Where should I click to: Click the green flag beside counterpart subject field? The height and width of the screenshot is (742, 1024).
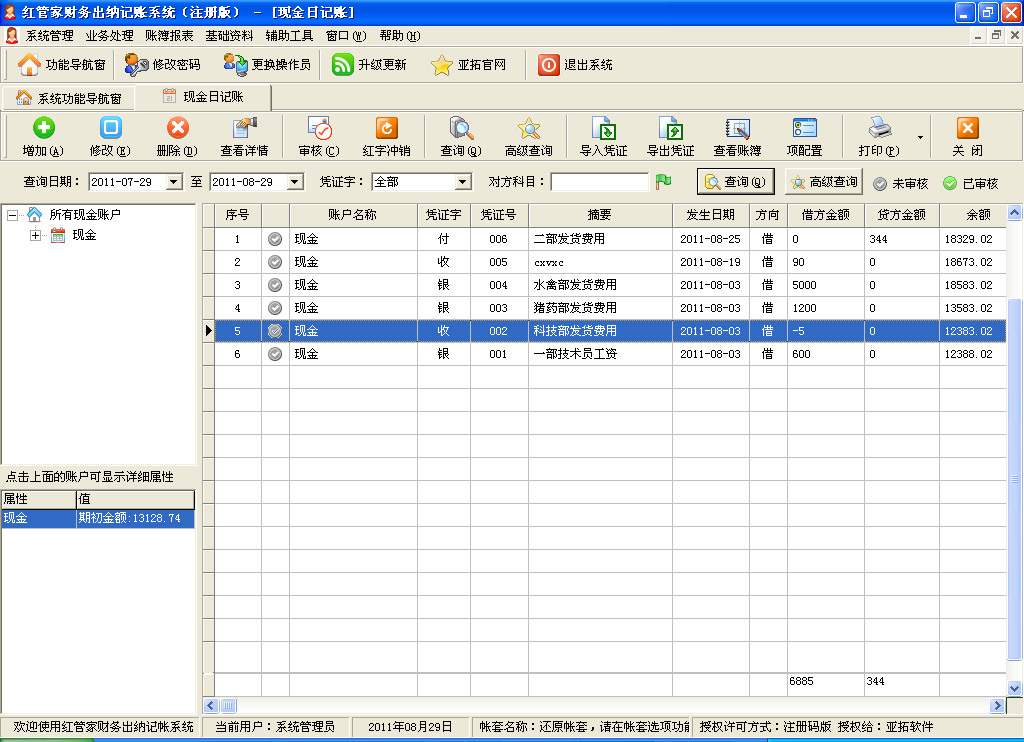[x=663, y=182]
